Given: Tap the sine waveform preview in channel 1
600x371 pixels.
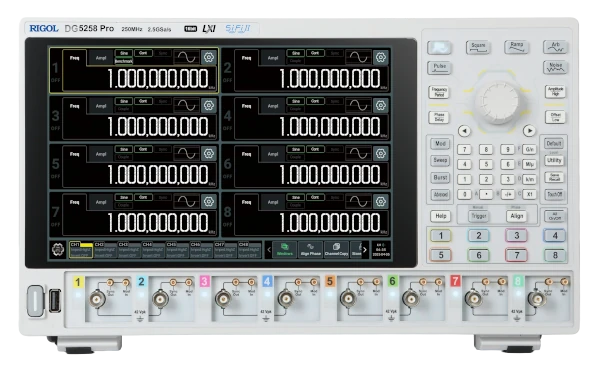Looking at the screenshot, I should click(186, 57).
